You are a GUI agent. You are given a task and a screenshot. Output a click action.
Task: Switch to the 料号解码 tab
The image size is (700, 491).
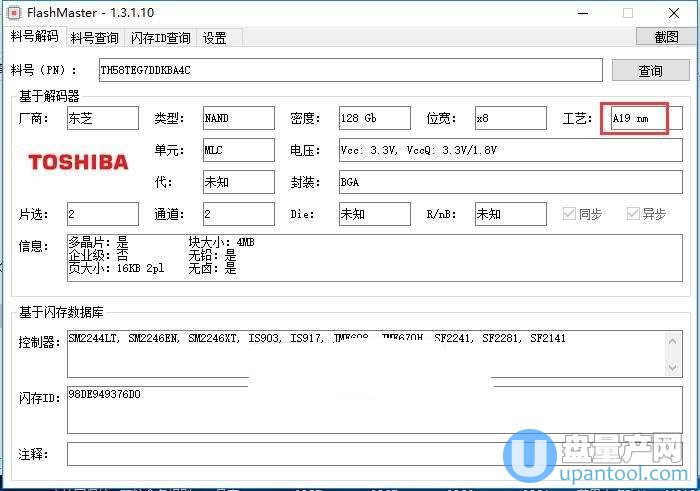pos(34,37)
